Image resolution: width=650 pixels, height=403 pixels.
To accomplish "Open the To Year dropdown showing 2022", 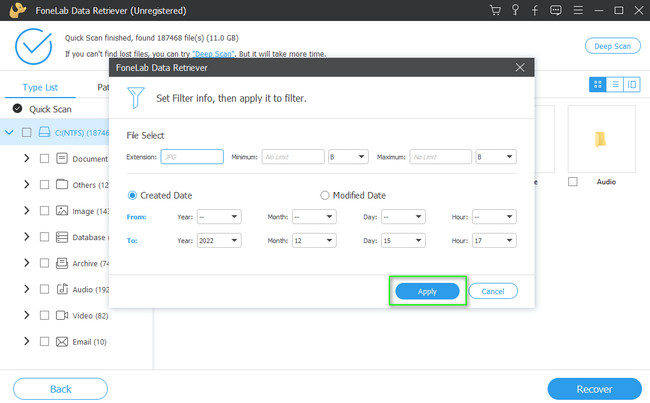I will 219,240.
